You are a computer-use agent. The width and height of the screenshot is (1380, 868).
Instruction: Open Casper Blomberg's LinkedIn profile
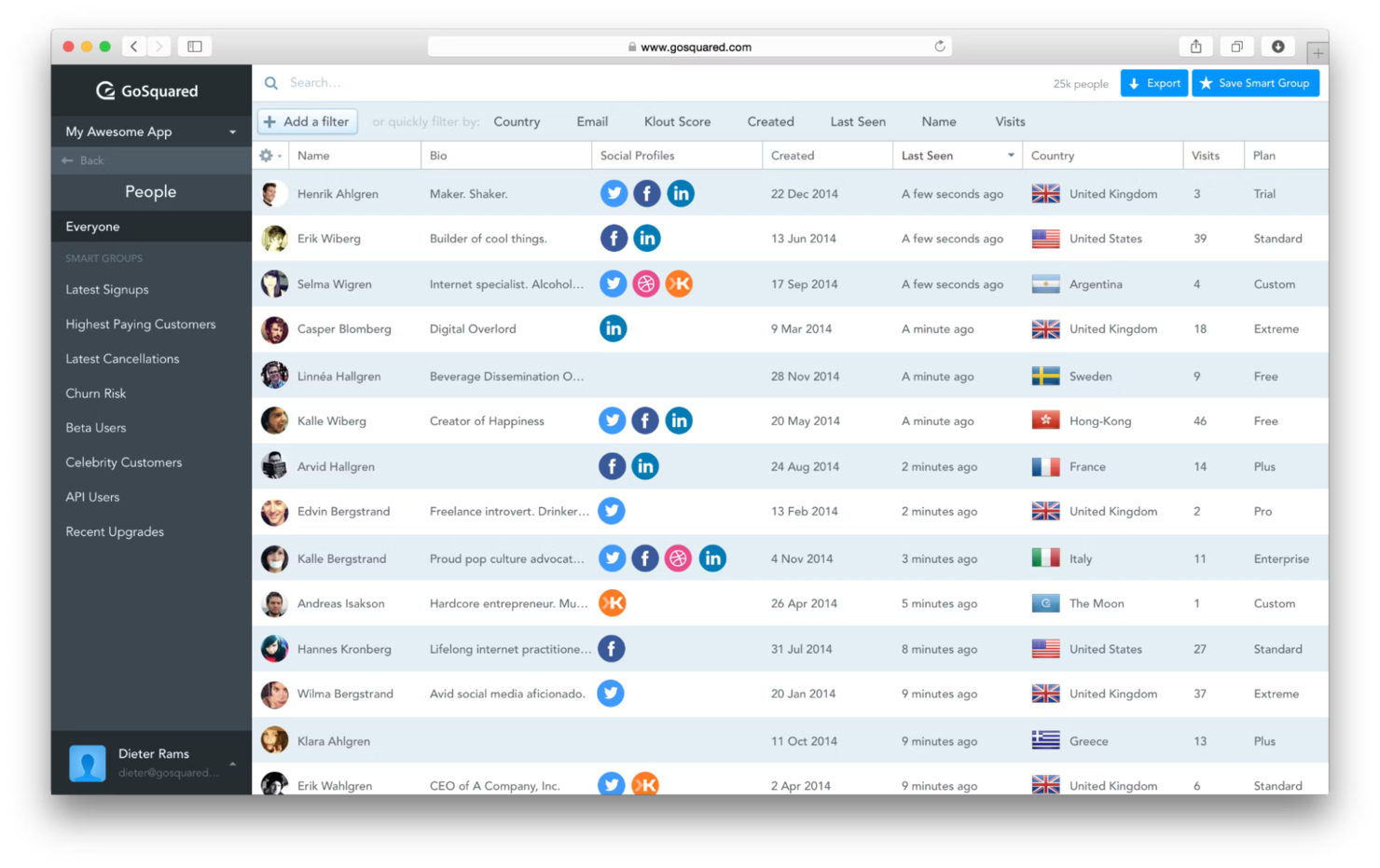coord(614,328)
